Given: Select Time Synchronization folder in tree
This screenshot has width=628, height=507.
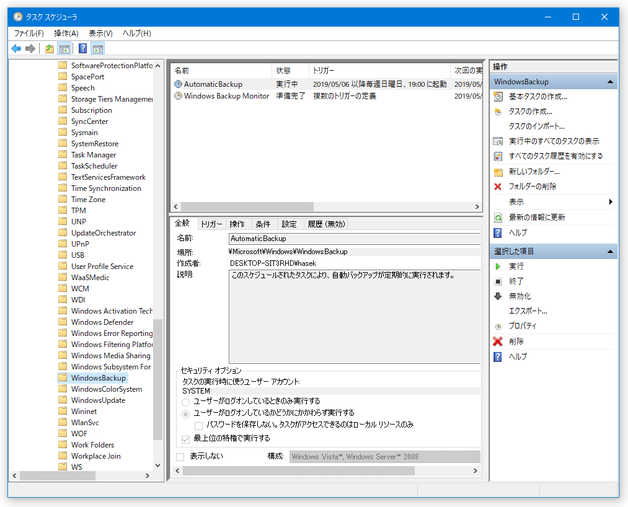Looking at the screenshot, I should click(x=106, y=188).
